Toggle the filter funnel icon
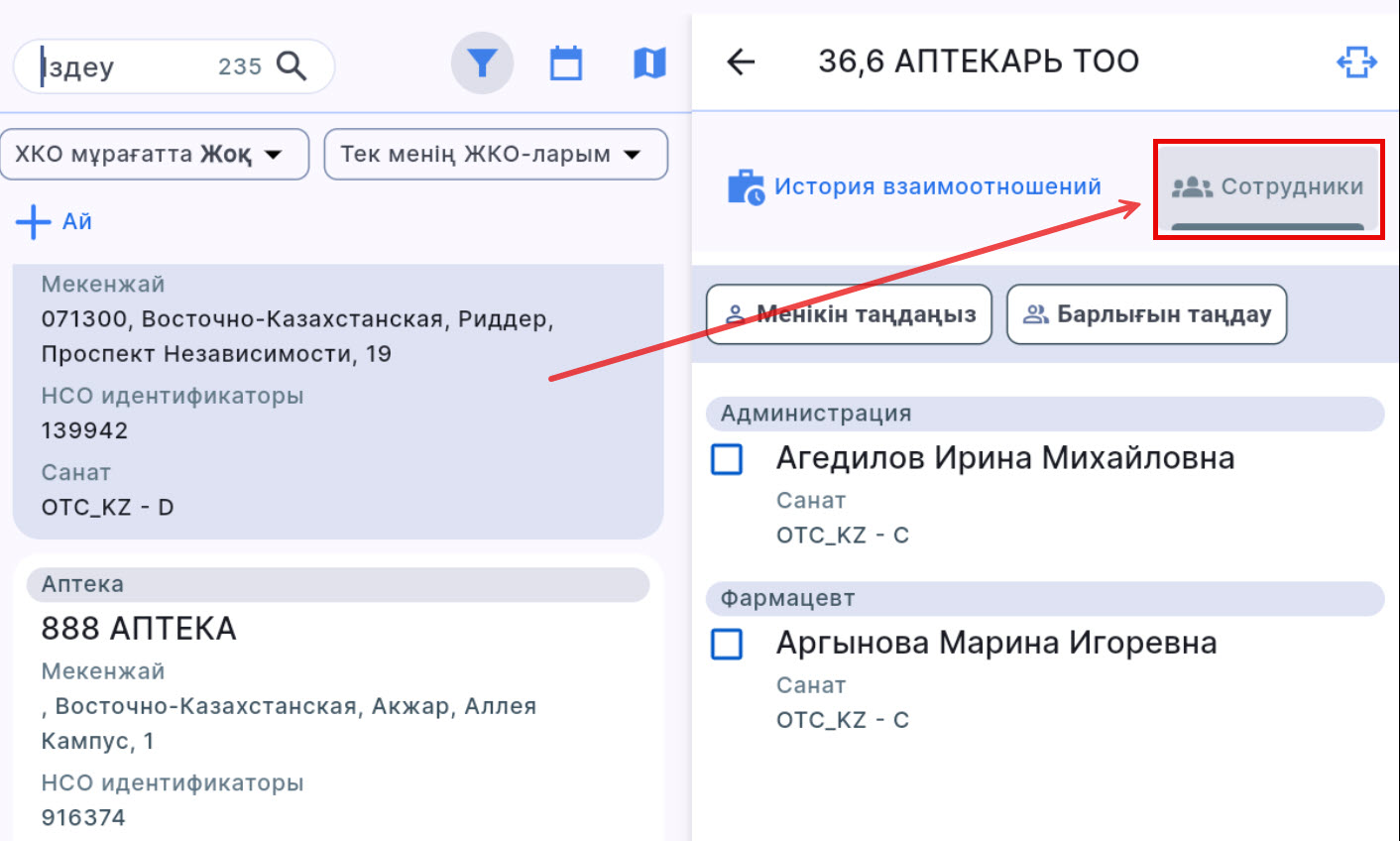Screen dimensions: 1400x841 pyautogui.click(x=482, y=63)
